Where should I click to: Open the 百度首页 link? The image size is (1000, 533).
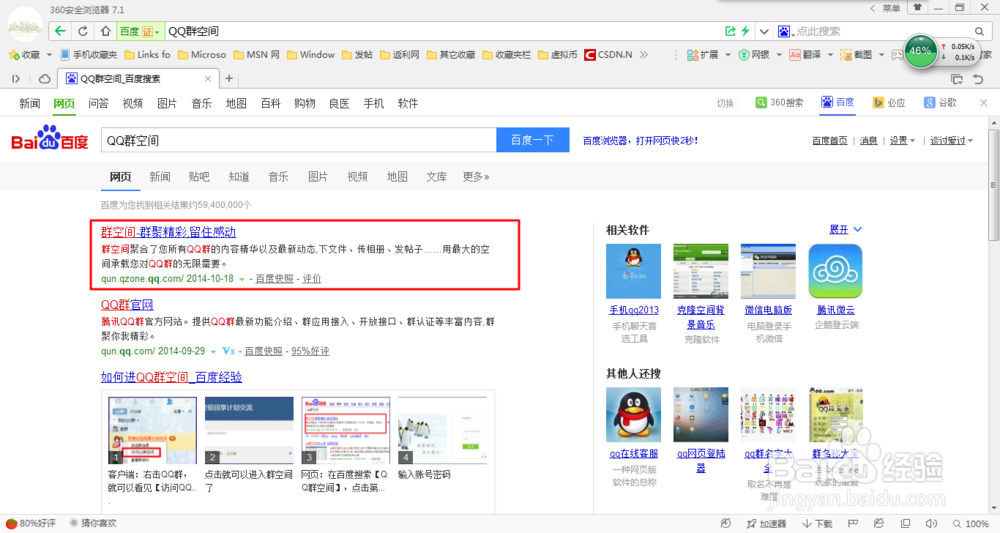pyautogui.click(x=830, y=141)
